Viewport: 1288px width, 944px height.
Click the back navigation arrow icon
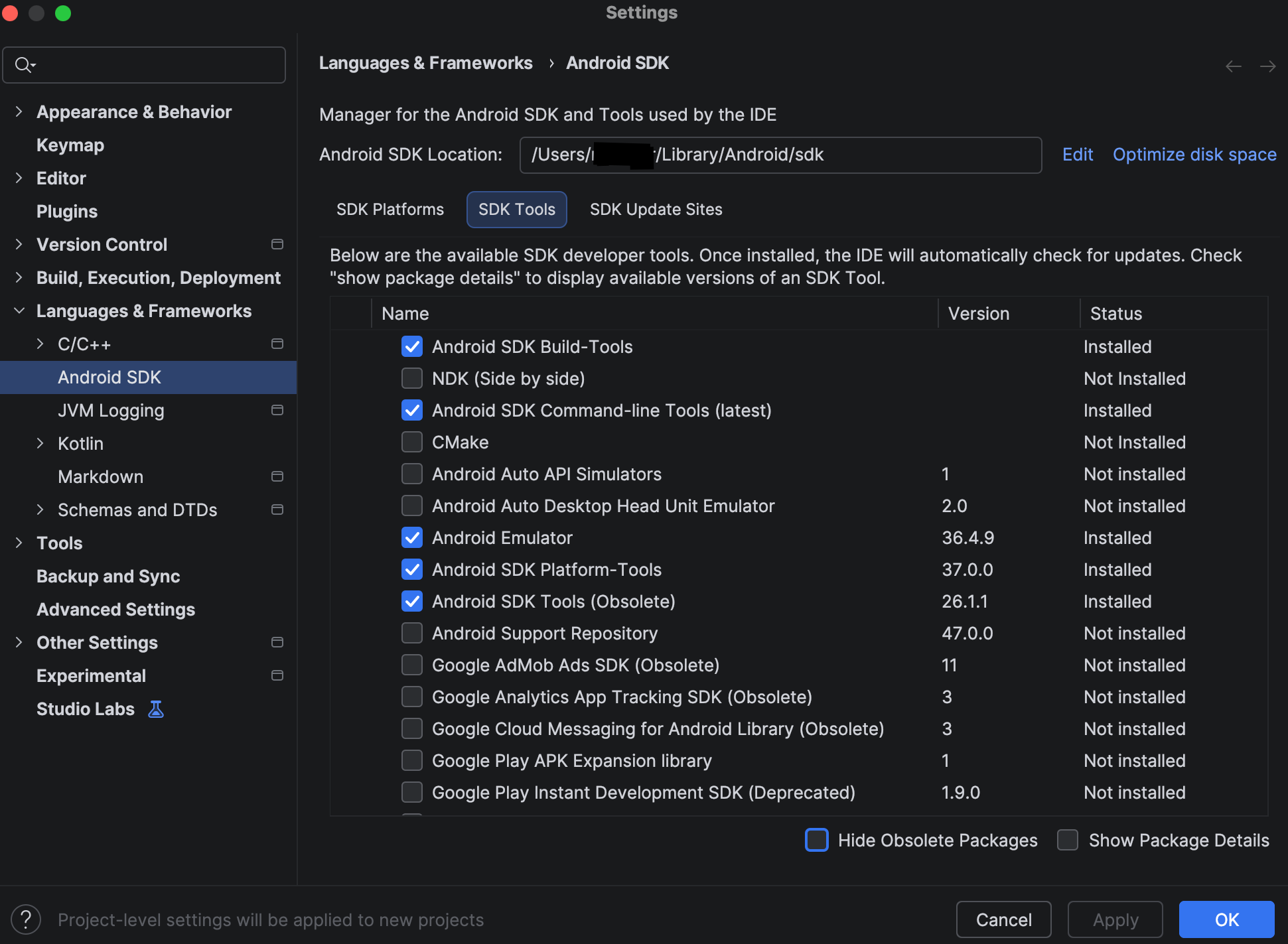[1233, 66]
